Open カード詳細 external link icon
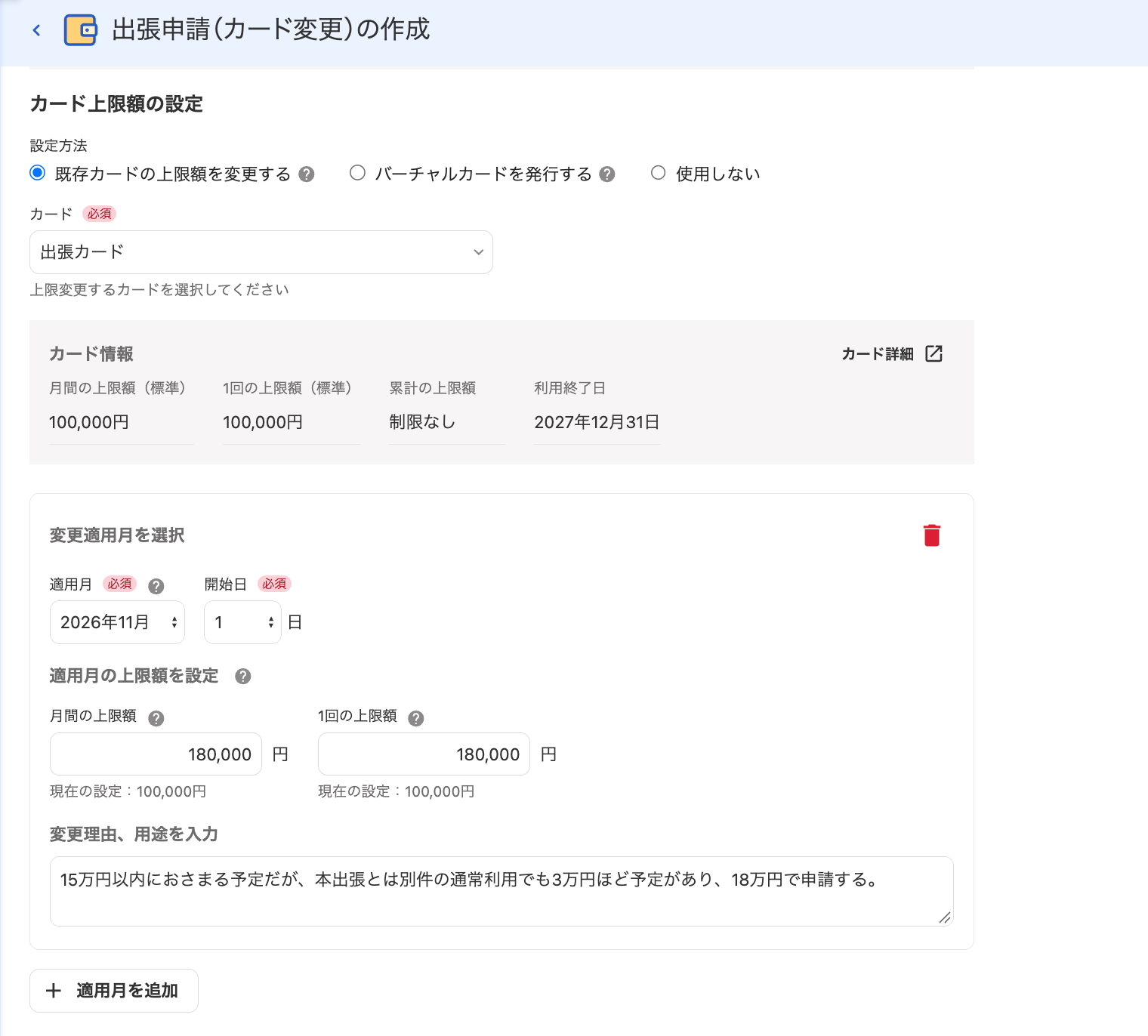 934,353
